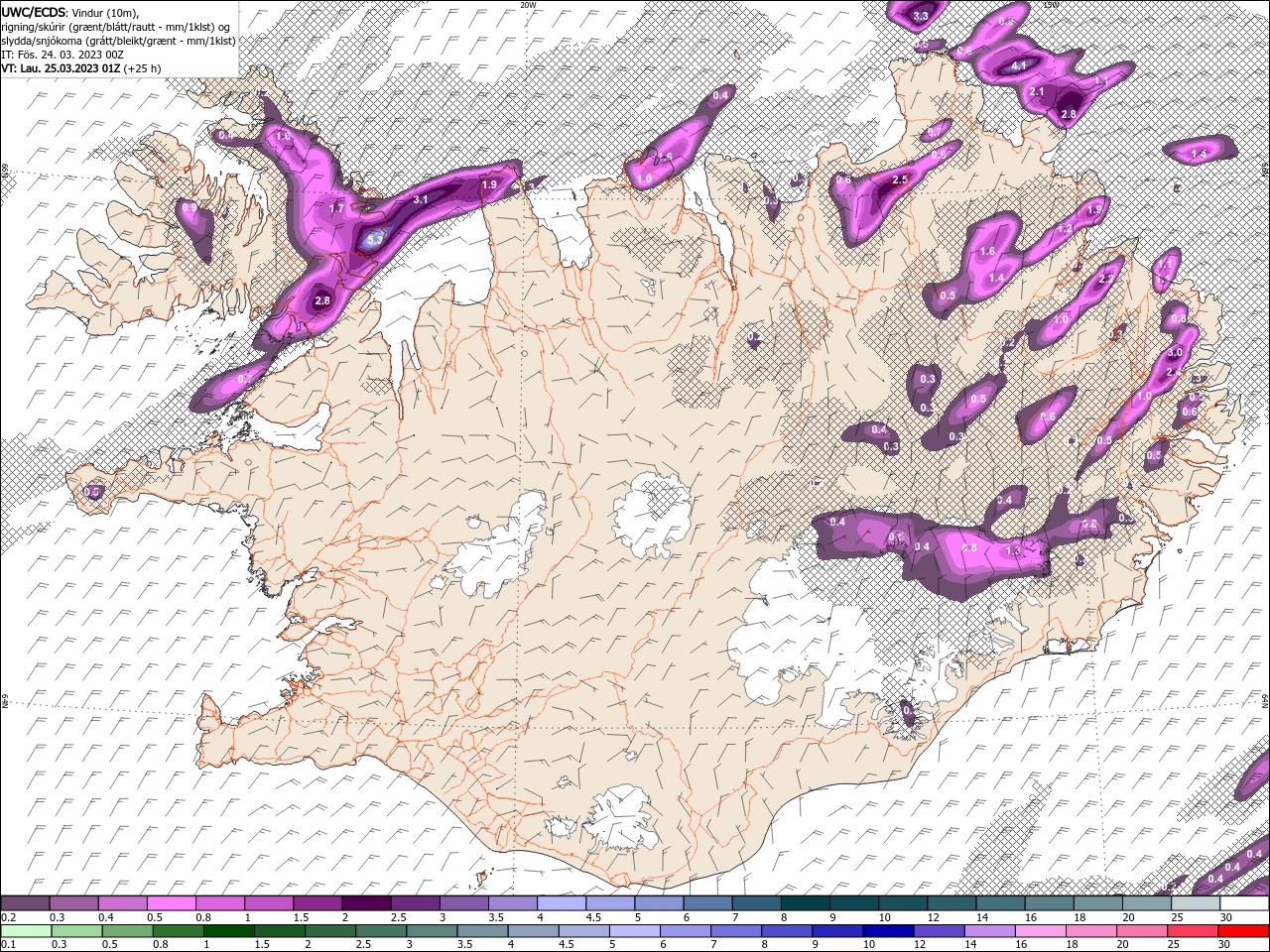
Task: Click the dull purple 0.2 swatch in the upper legend row
Action: (x=26, y=903)
